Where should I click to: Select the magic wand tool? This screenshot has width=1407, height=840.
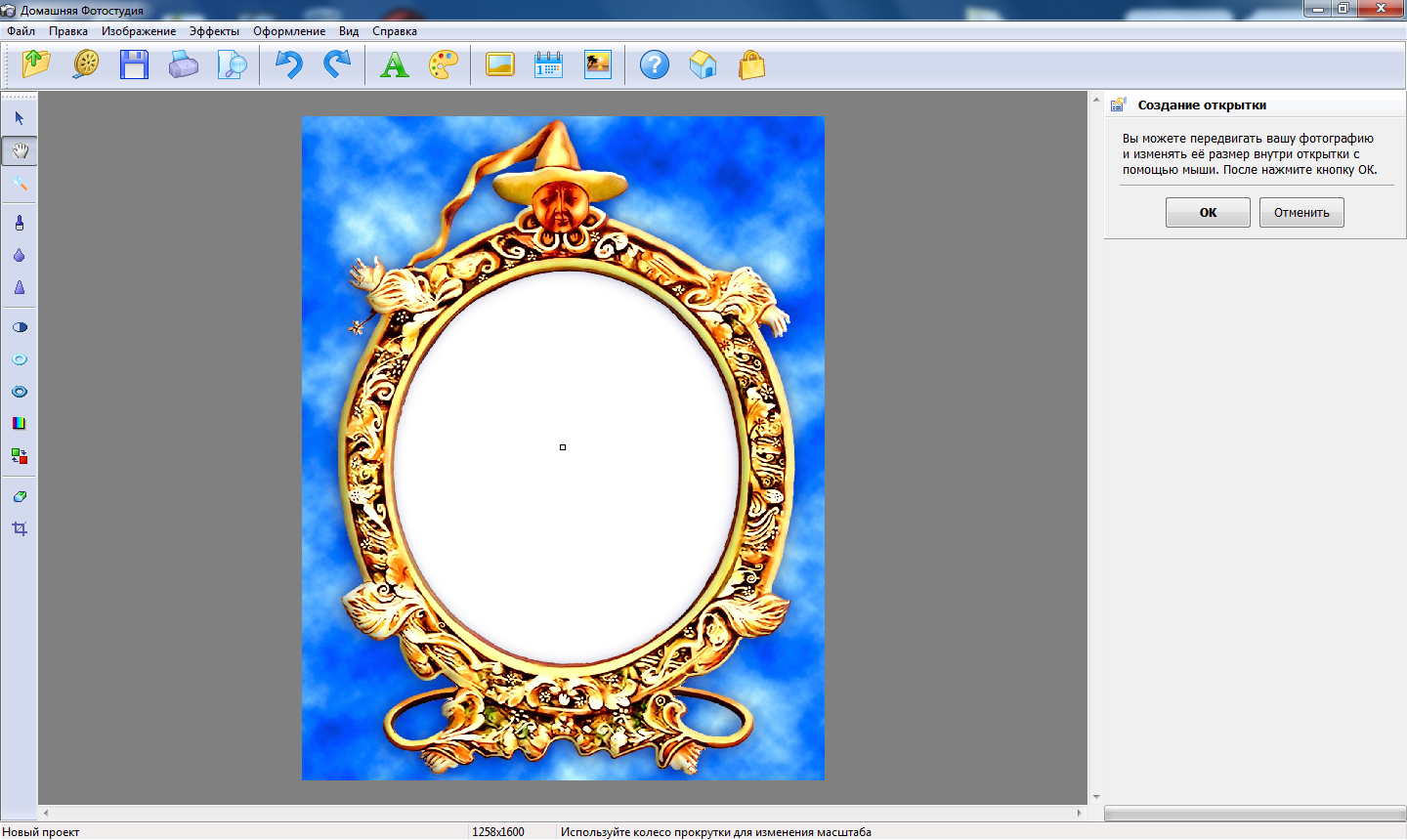pyautogui.click(x=20, y=183)
